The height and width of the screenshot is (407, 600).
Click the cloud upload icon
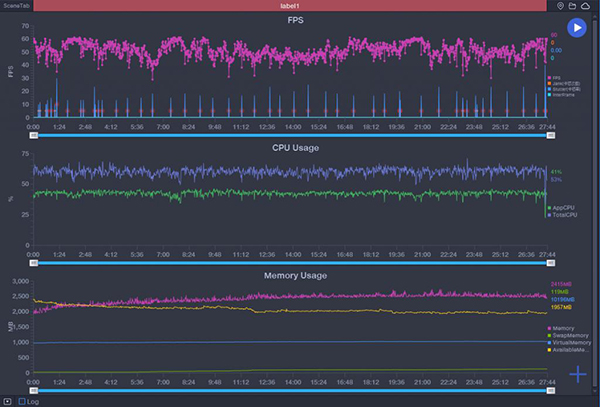coord(587,6)
